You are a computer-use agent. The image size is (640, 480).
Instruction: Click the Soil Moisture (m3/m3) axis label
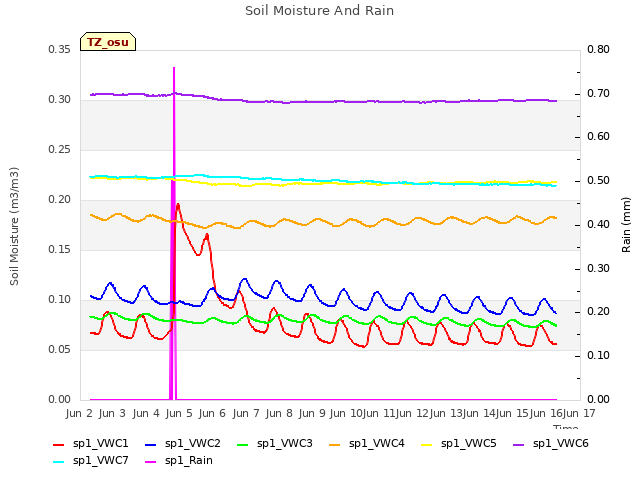point(14,226)
